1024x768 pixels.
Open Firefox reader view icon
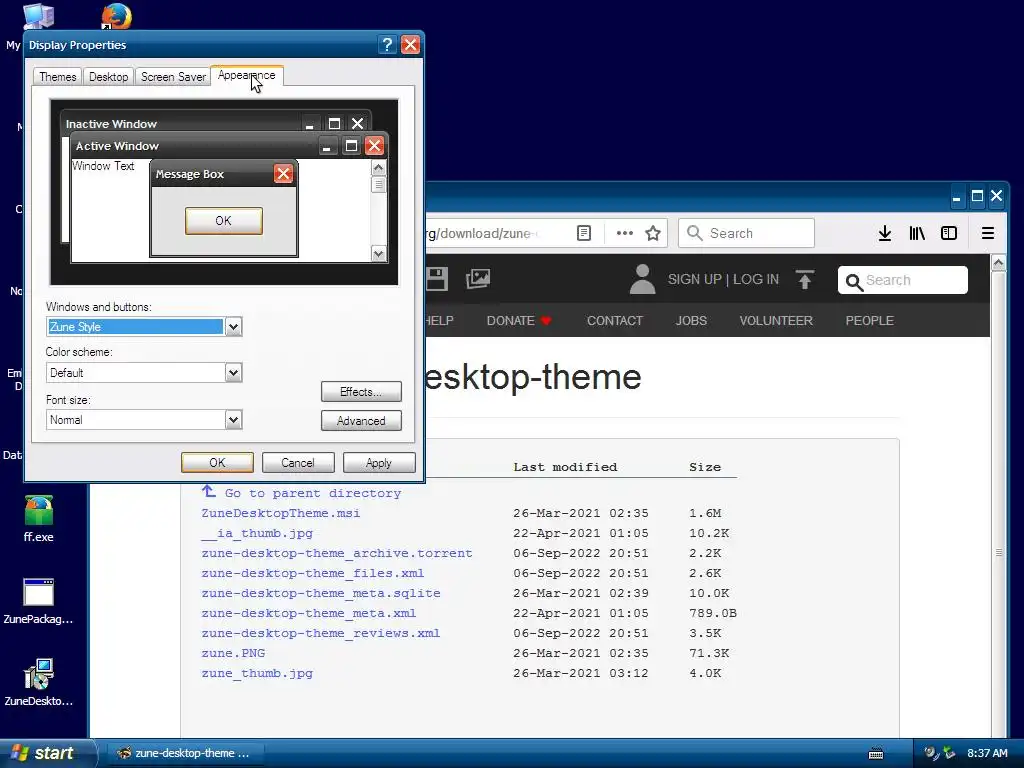[584, 233]
